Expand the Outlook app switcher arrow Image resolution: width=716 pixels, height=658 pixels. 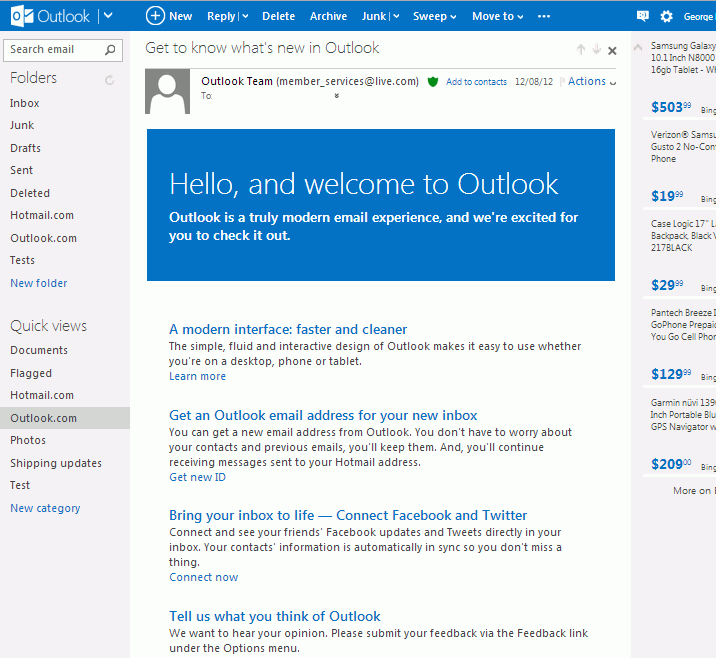[x=108, y=16]
